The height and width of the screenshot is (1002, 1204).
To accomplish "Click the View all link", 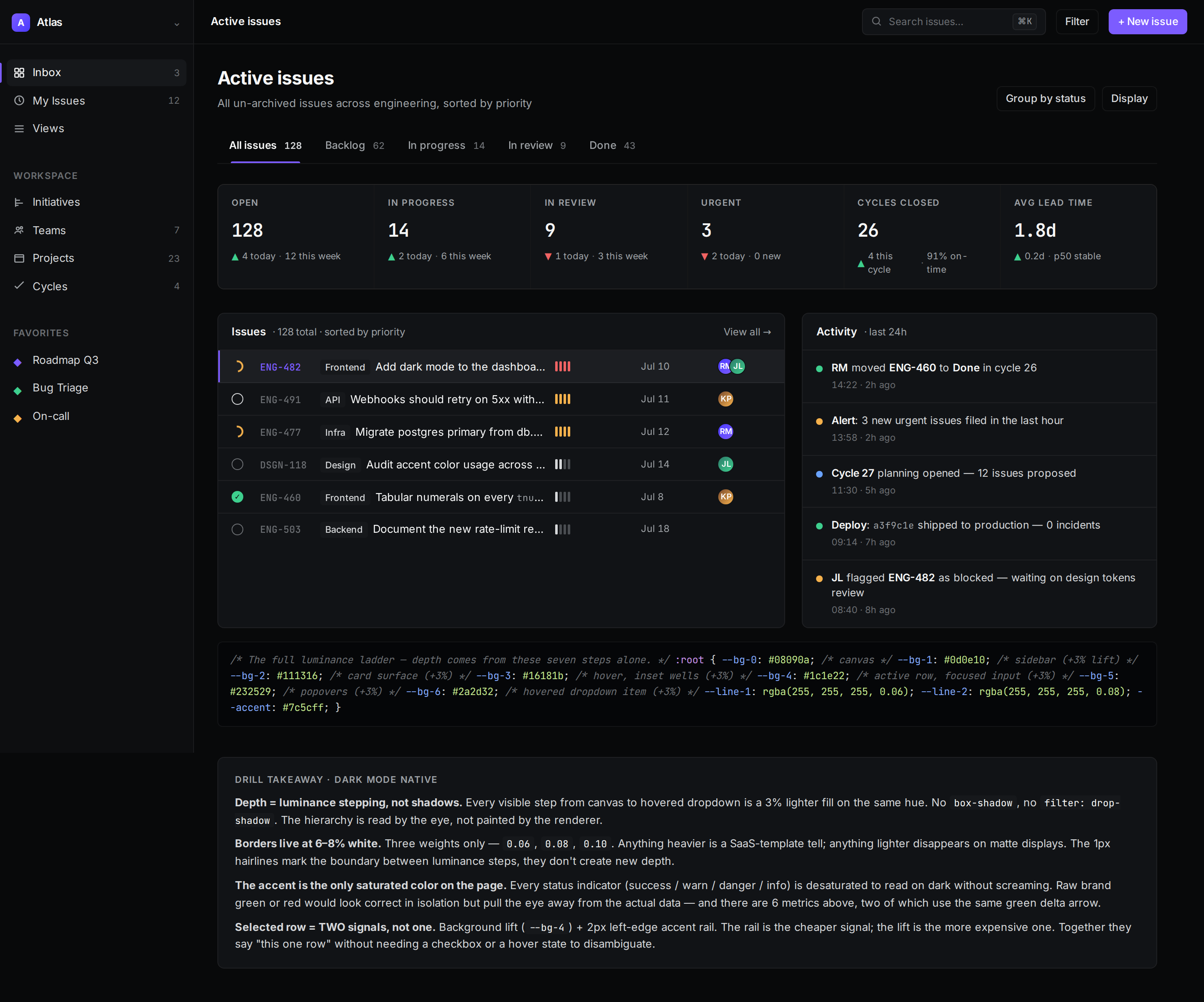I will point(747,332).
